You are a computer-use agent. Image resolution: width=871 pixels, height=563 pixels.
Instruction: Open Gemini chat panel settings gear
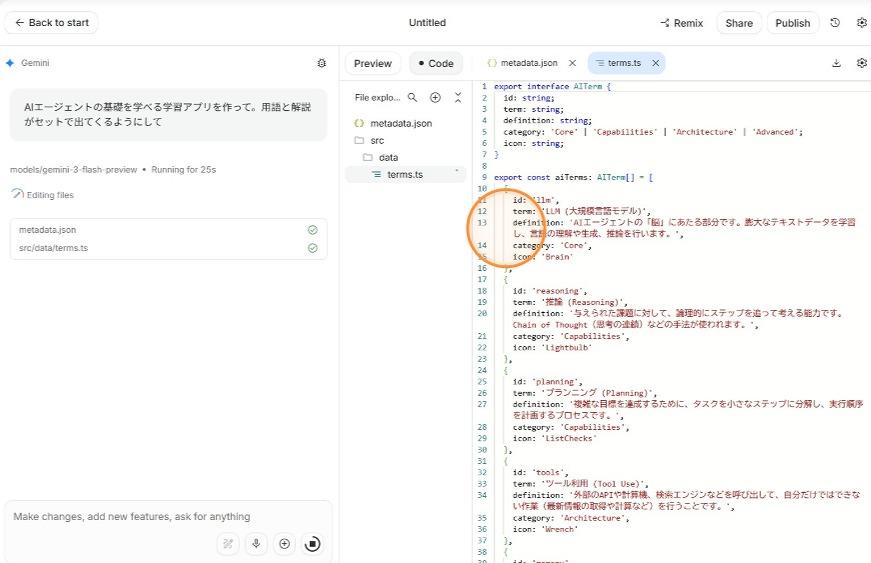click(x=321, y=63)
